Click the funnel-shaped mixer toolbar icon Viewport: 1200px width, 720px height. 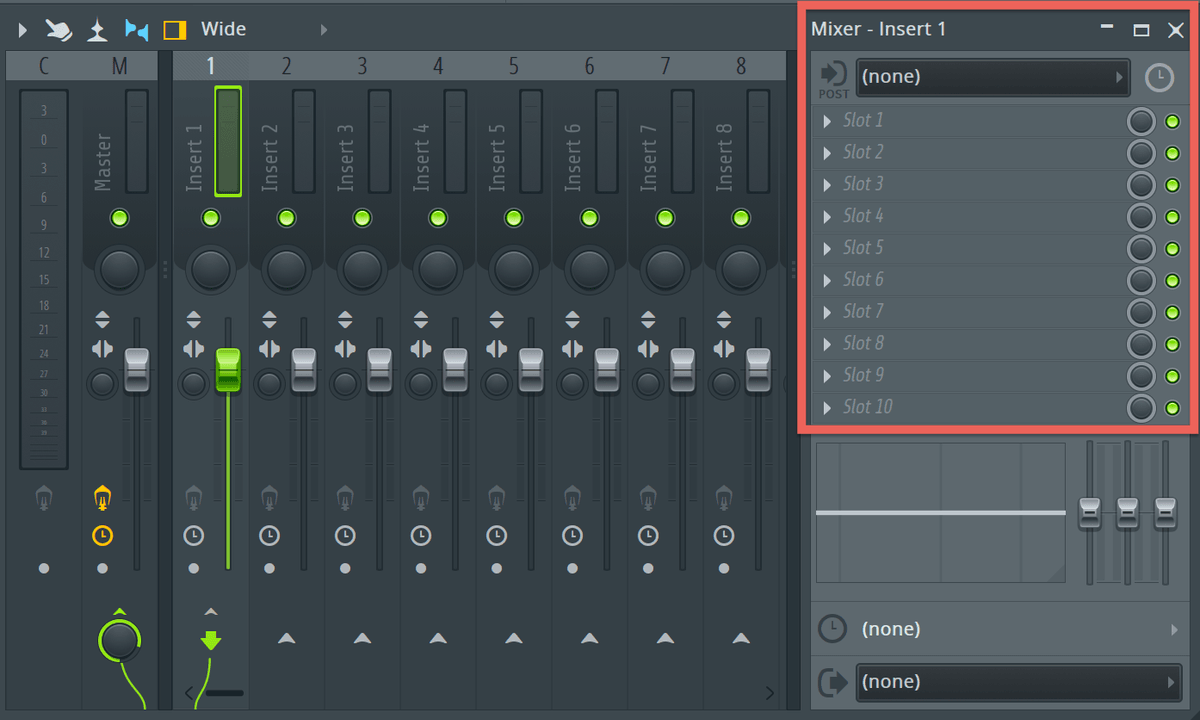96,29
